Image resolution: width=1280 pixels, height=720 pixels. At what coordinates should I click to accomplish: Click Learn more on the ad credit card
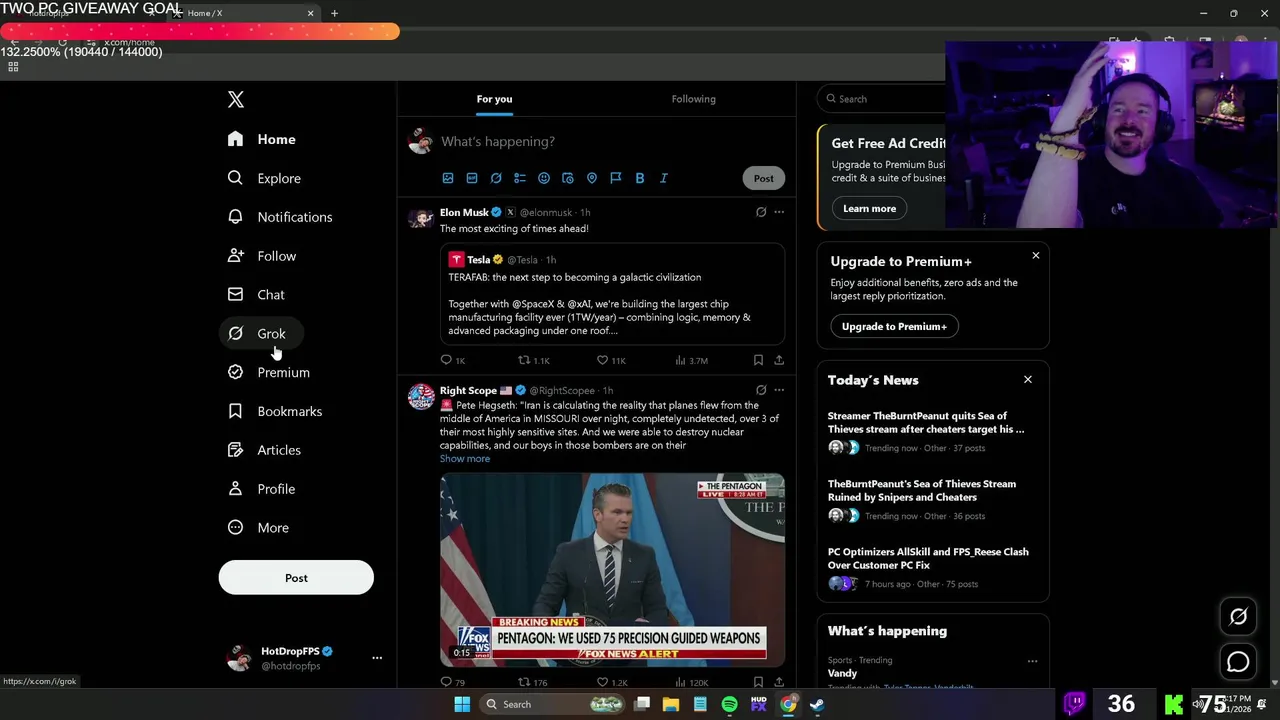[x=869, y=208]
